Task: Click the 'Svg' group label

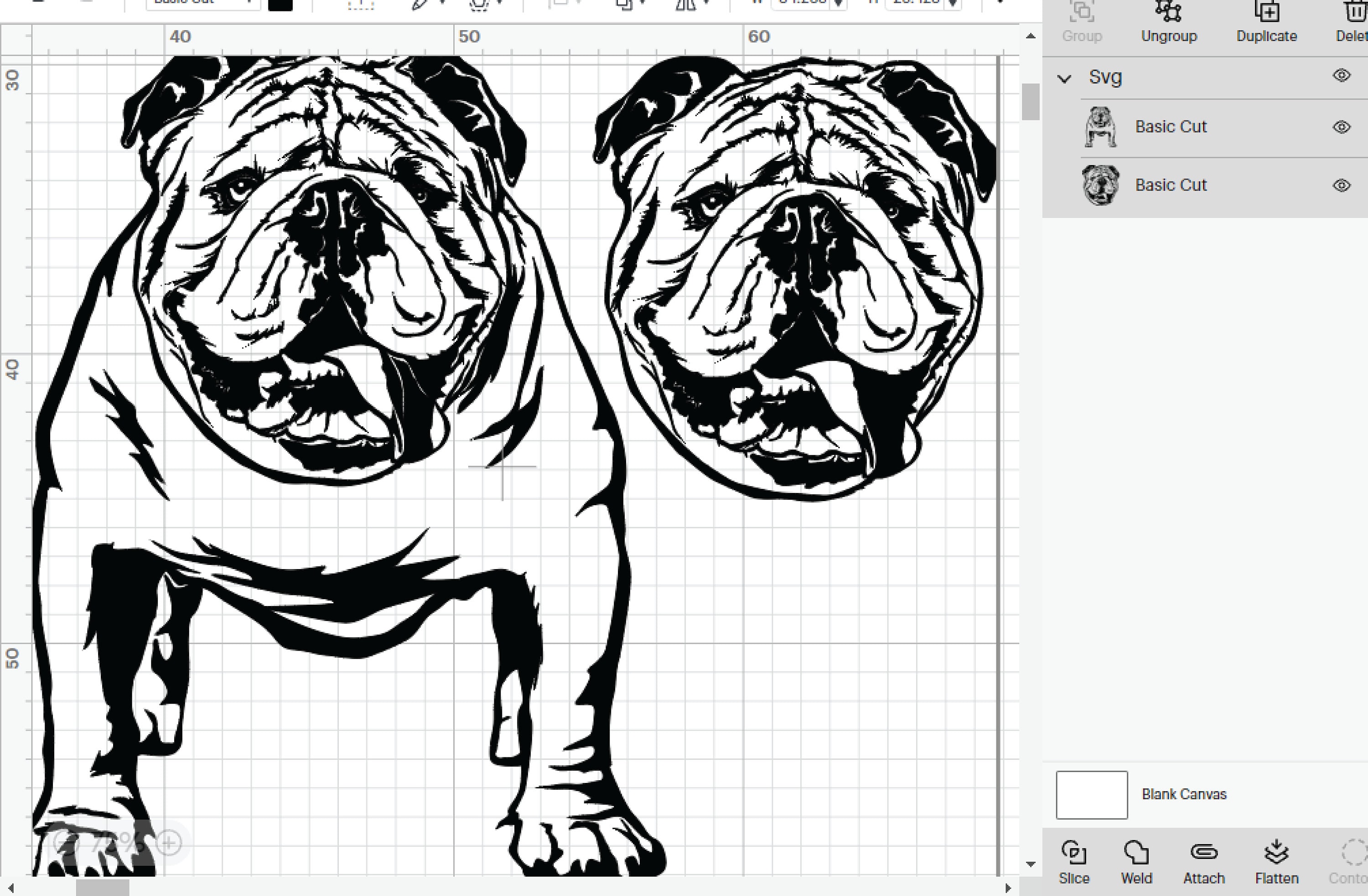Action: coord(1105,77)
